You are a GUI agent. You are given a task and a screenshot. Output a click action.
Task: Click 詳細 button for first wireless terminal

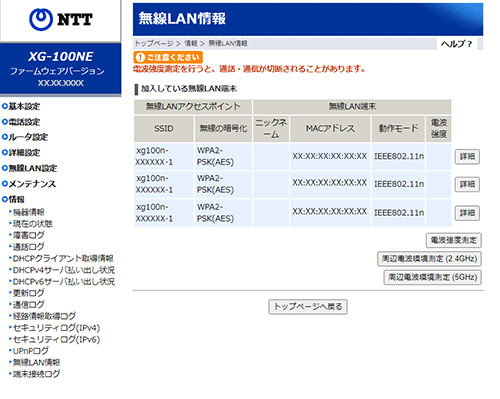[467, 156]
